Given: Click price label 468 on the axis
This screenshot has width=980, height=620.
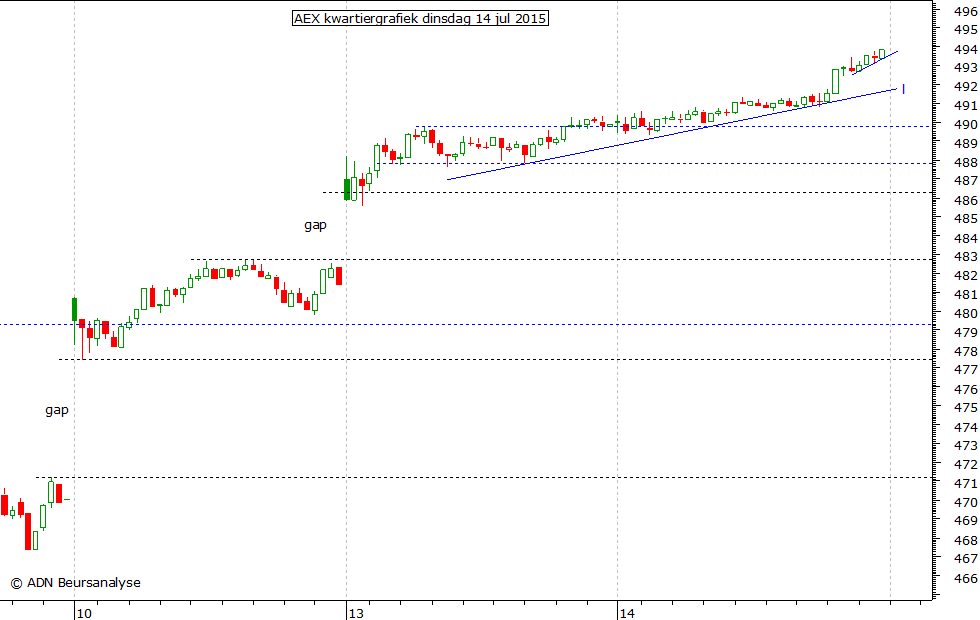Looking at the screenshot, I should click(966, 539).
